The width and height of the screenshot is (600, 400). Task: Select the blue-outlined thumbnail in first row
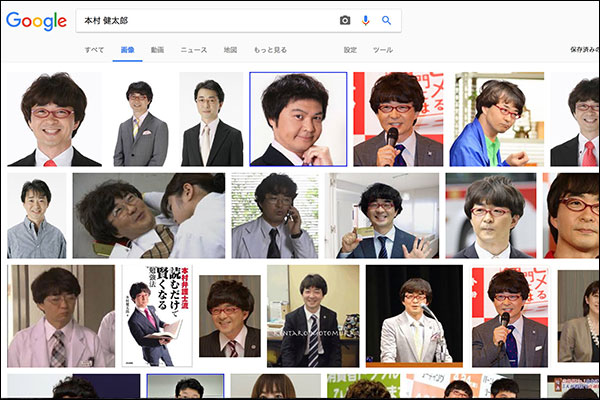298,119
